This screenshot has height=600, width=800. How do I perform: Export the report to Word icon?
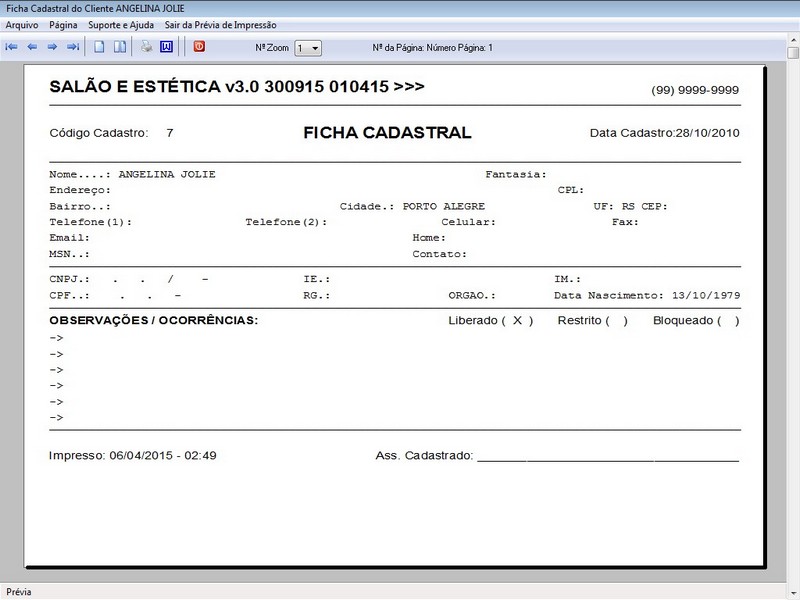tap(166, 47)
